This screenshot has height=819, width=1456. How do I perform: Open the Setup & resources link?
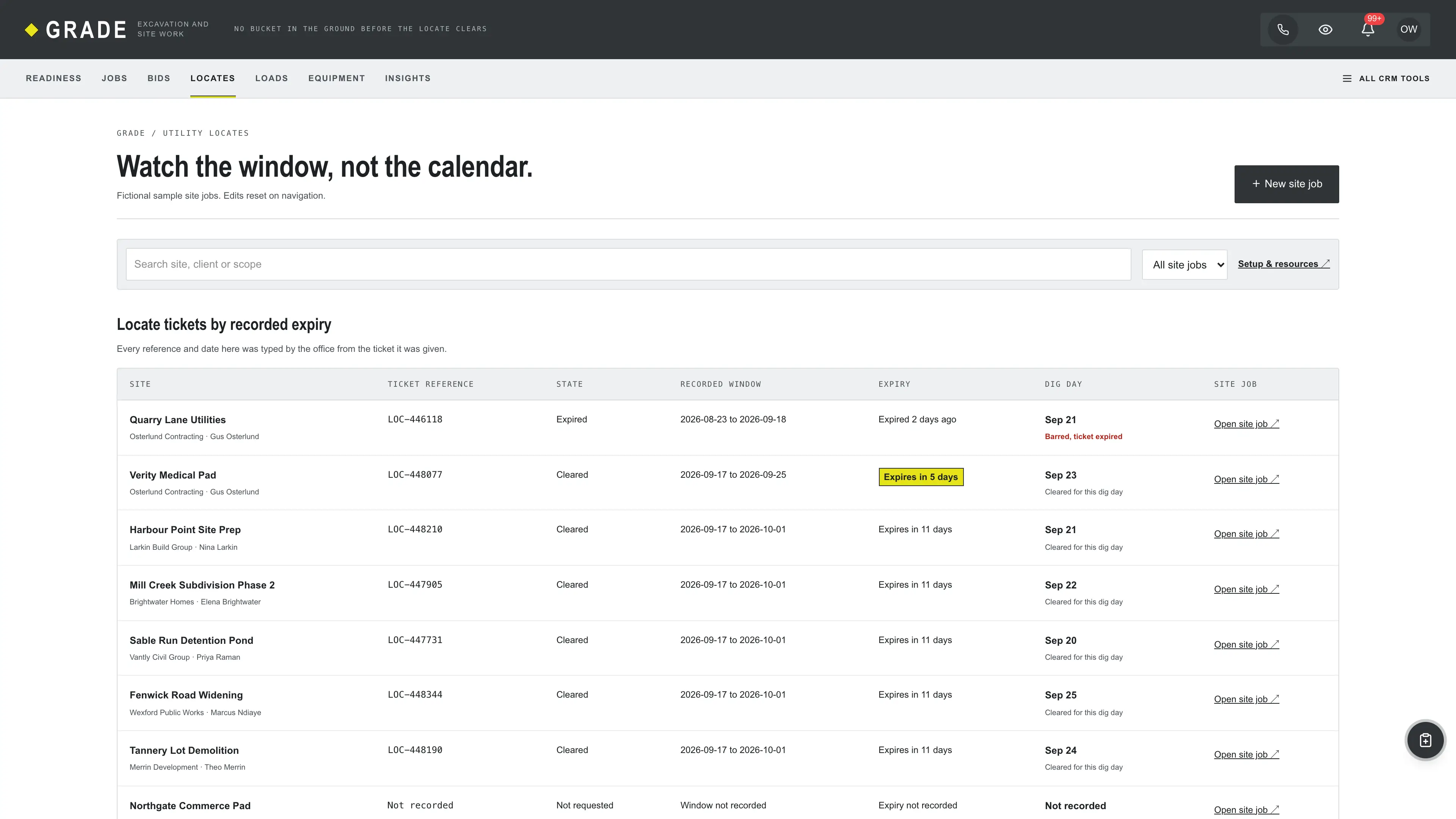click(1283, 264)
